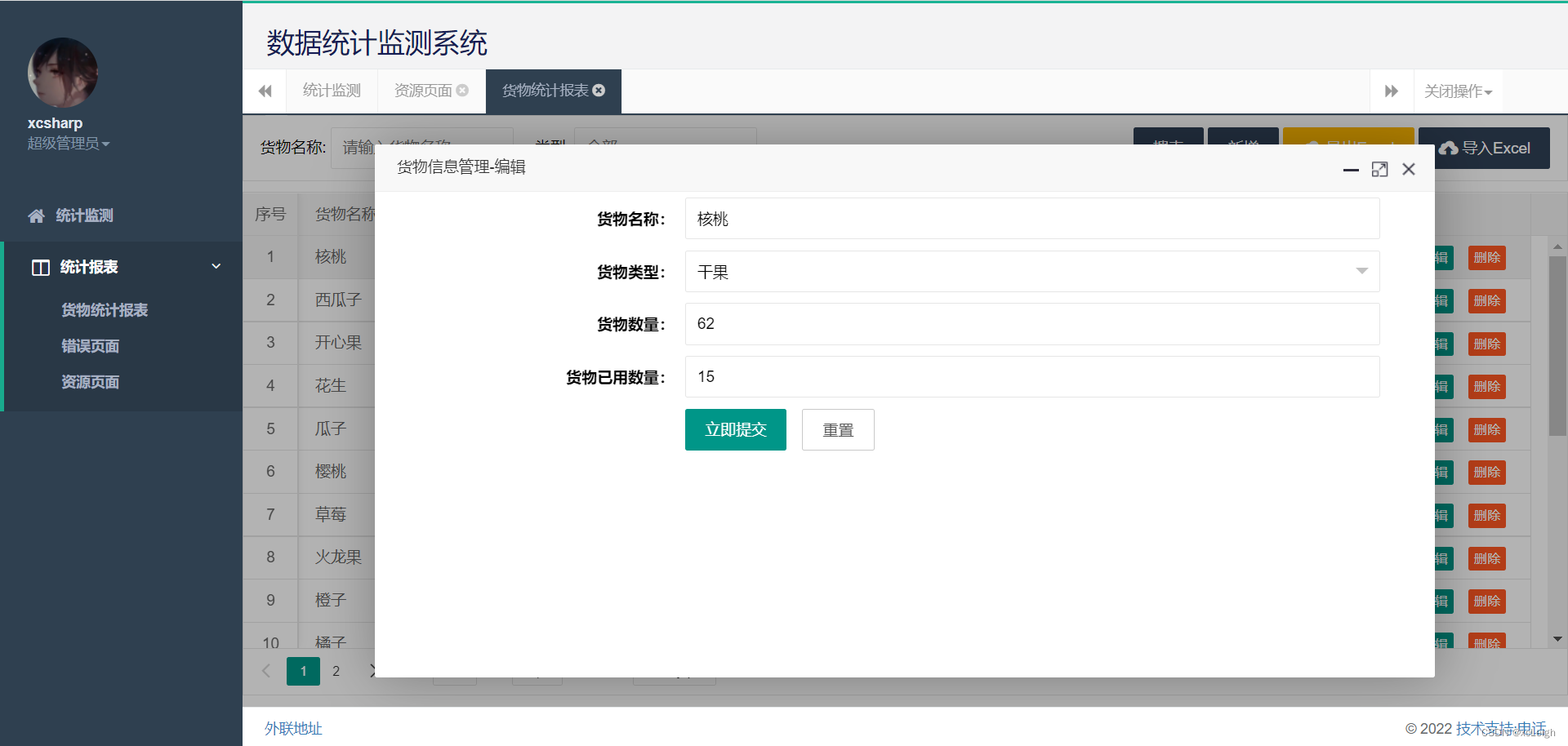
Task: Click the 西瓜子 cell in row 2
Action: tap(338, 300)
